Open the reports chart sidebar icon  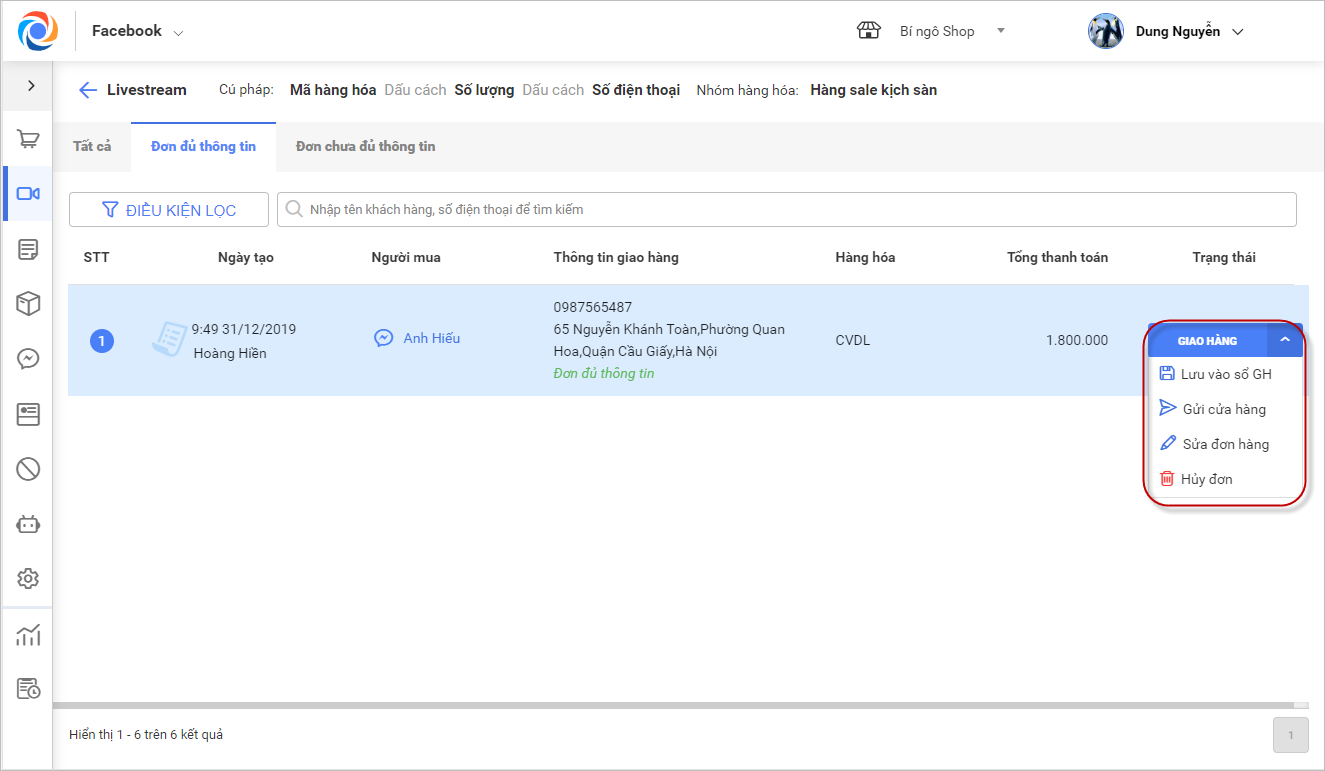pos(28,634)
